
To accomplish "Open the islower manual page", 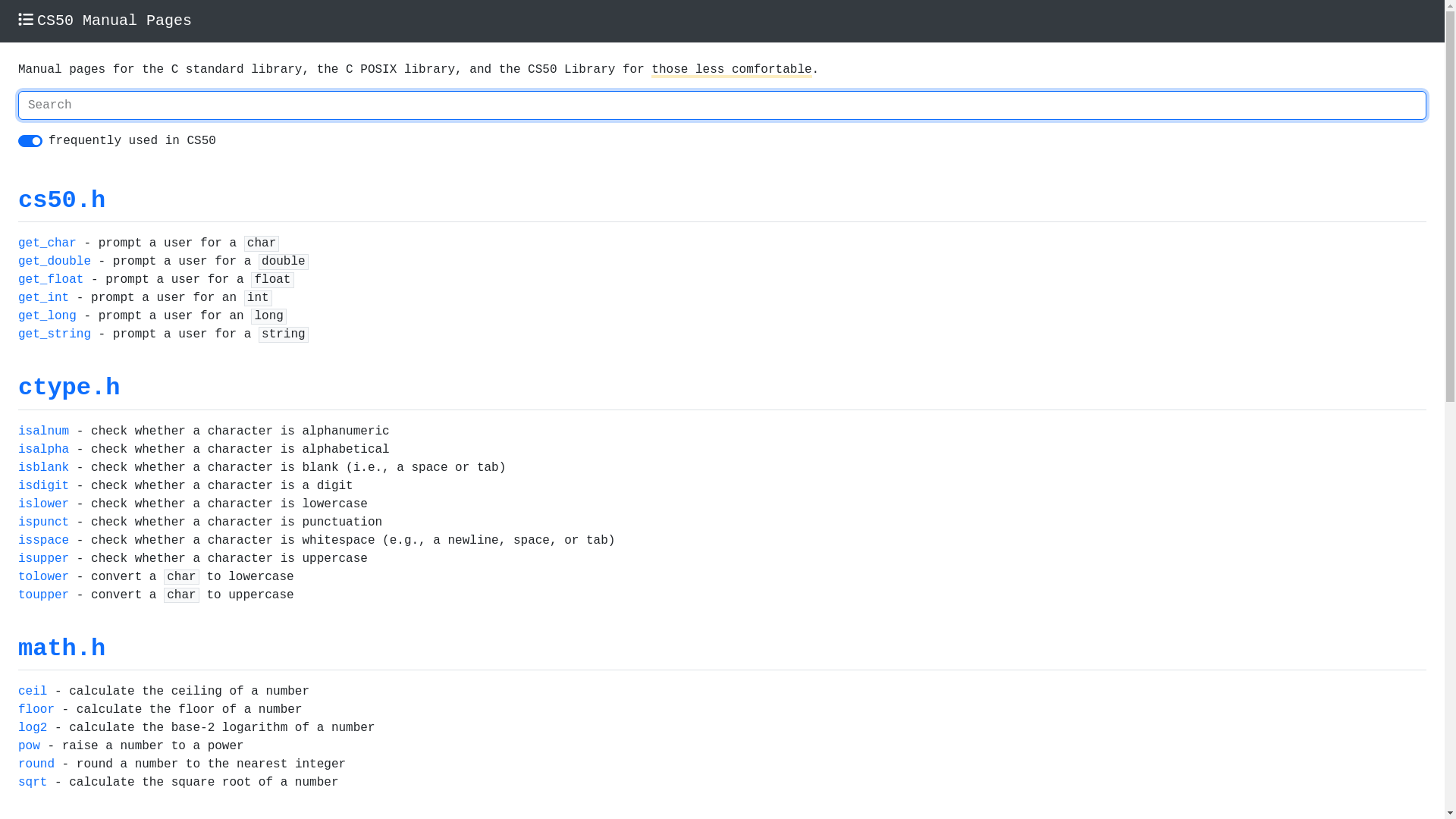I will (43, 504).
